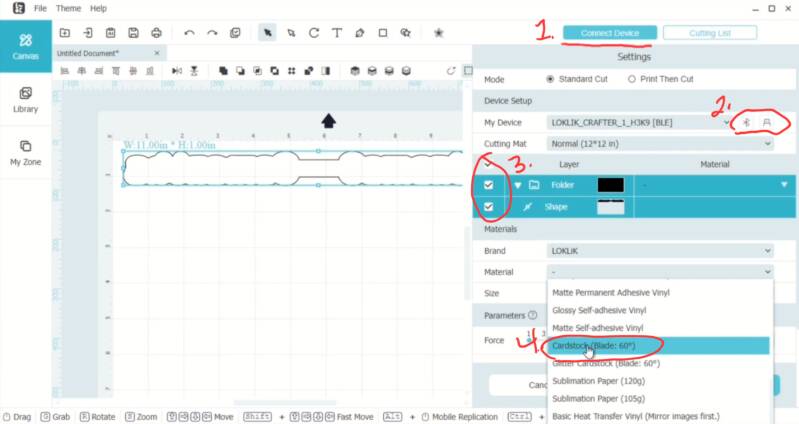Open the Cutting Mat dropdown

[660, 144]
